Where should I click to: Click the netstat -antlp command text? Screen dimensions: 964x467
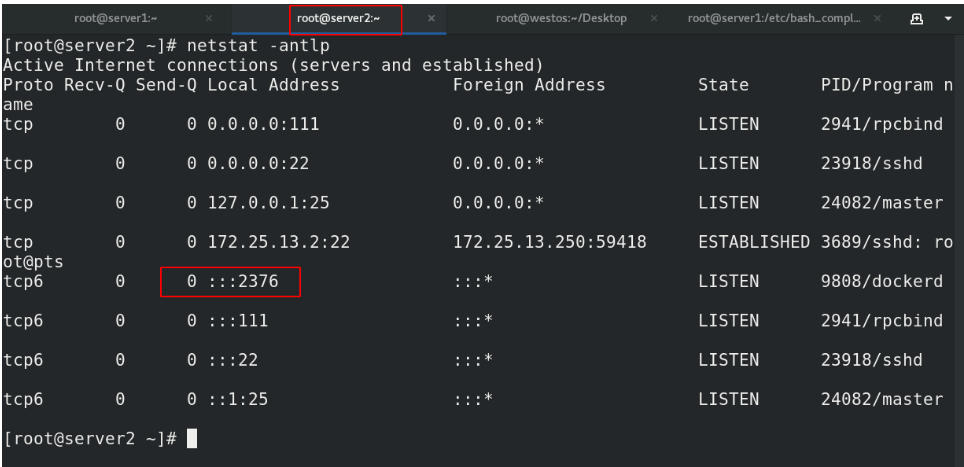click(x=258, y=45)
